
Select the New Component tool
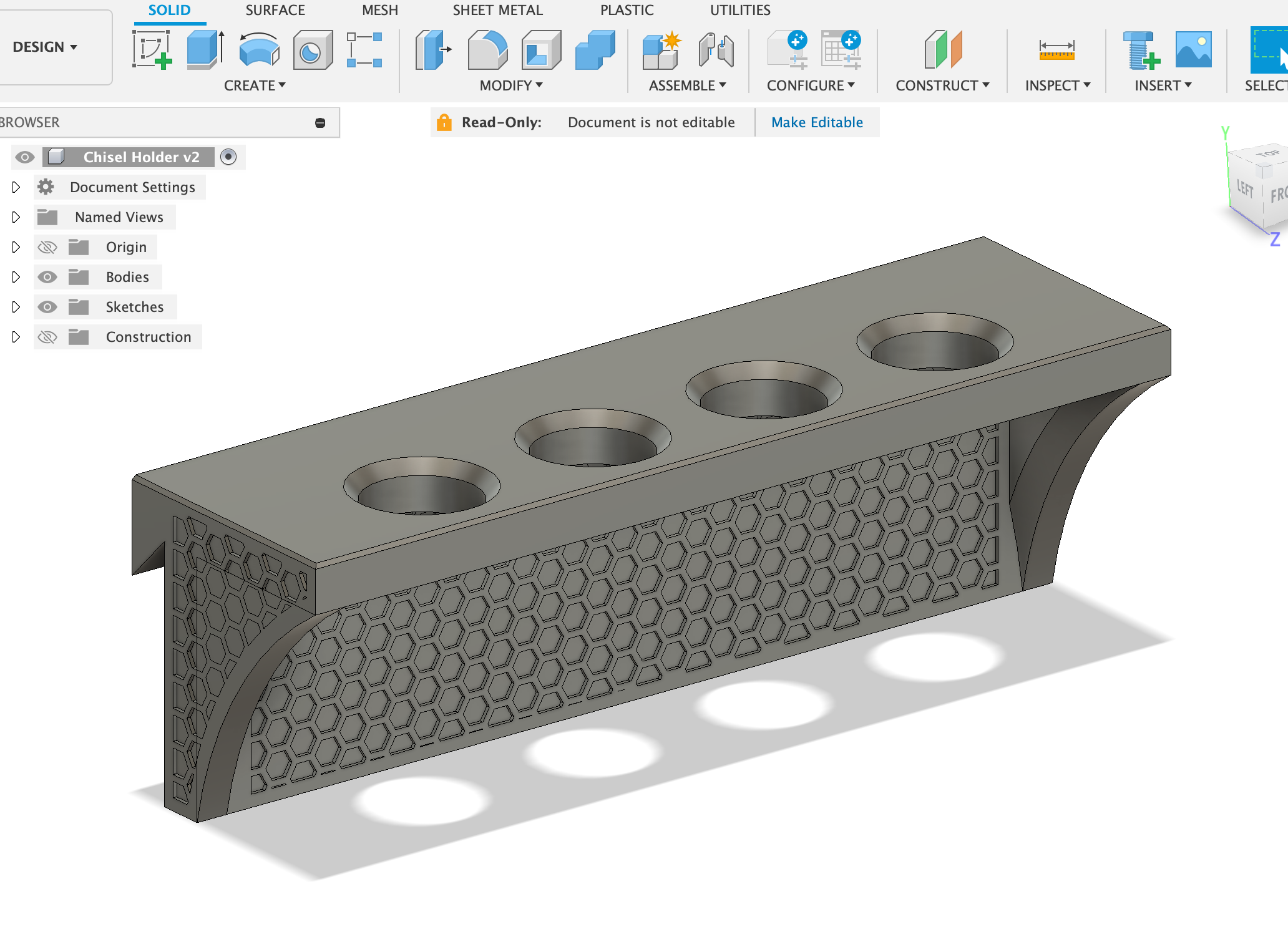662,49
